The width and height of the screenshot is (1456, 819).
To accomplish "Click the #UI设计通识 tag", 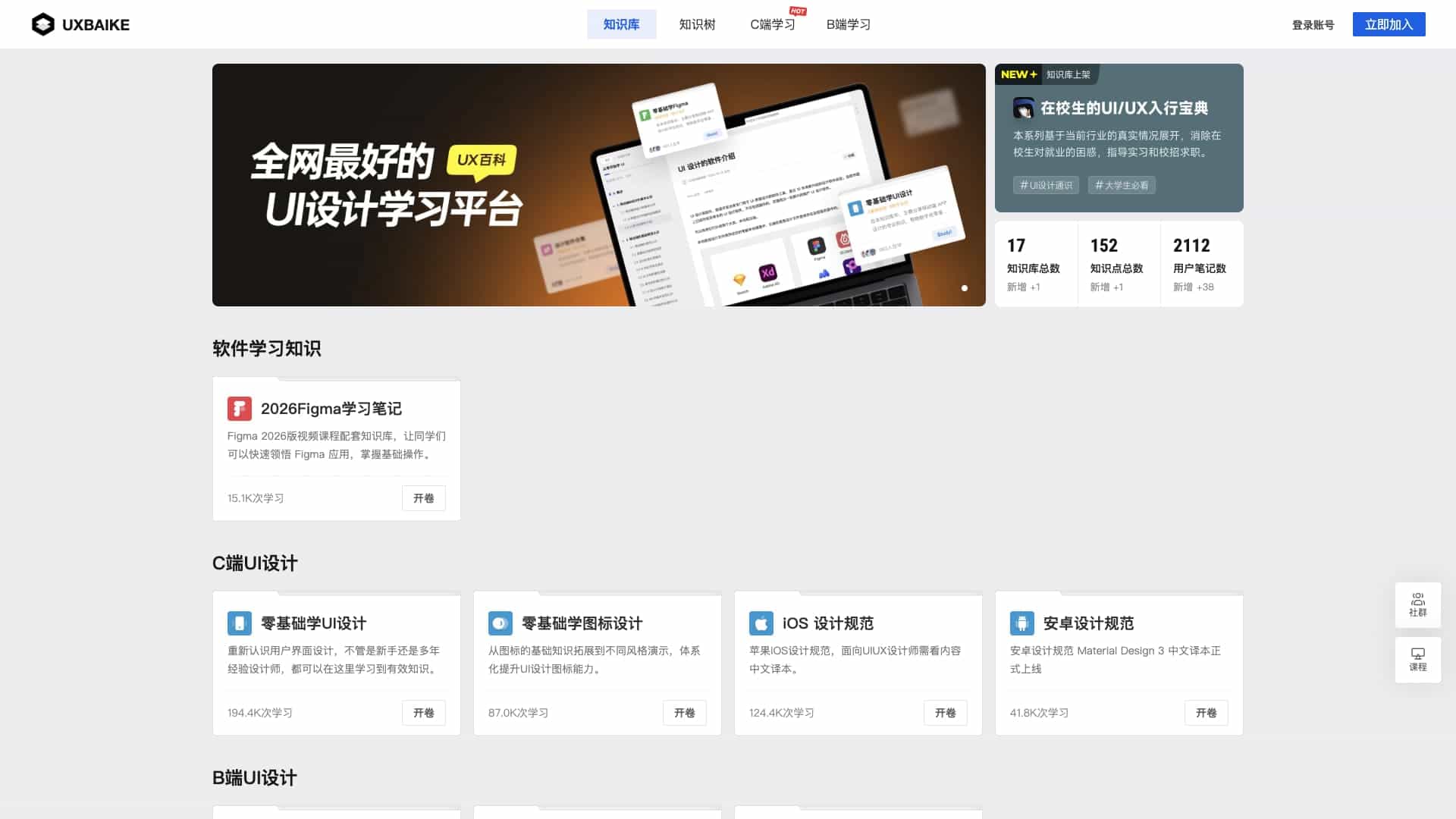I will [x=1046, y=185].
